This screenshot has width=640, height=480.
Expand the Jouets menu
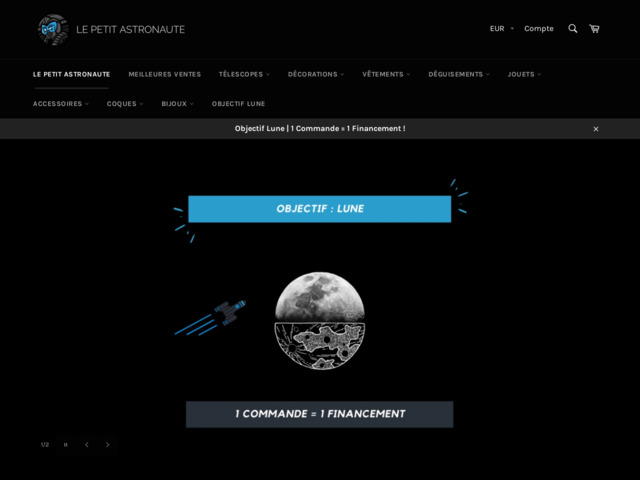523,74
